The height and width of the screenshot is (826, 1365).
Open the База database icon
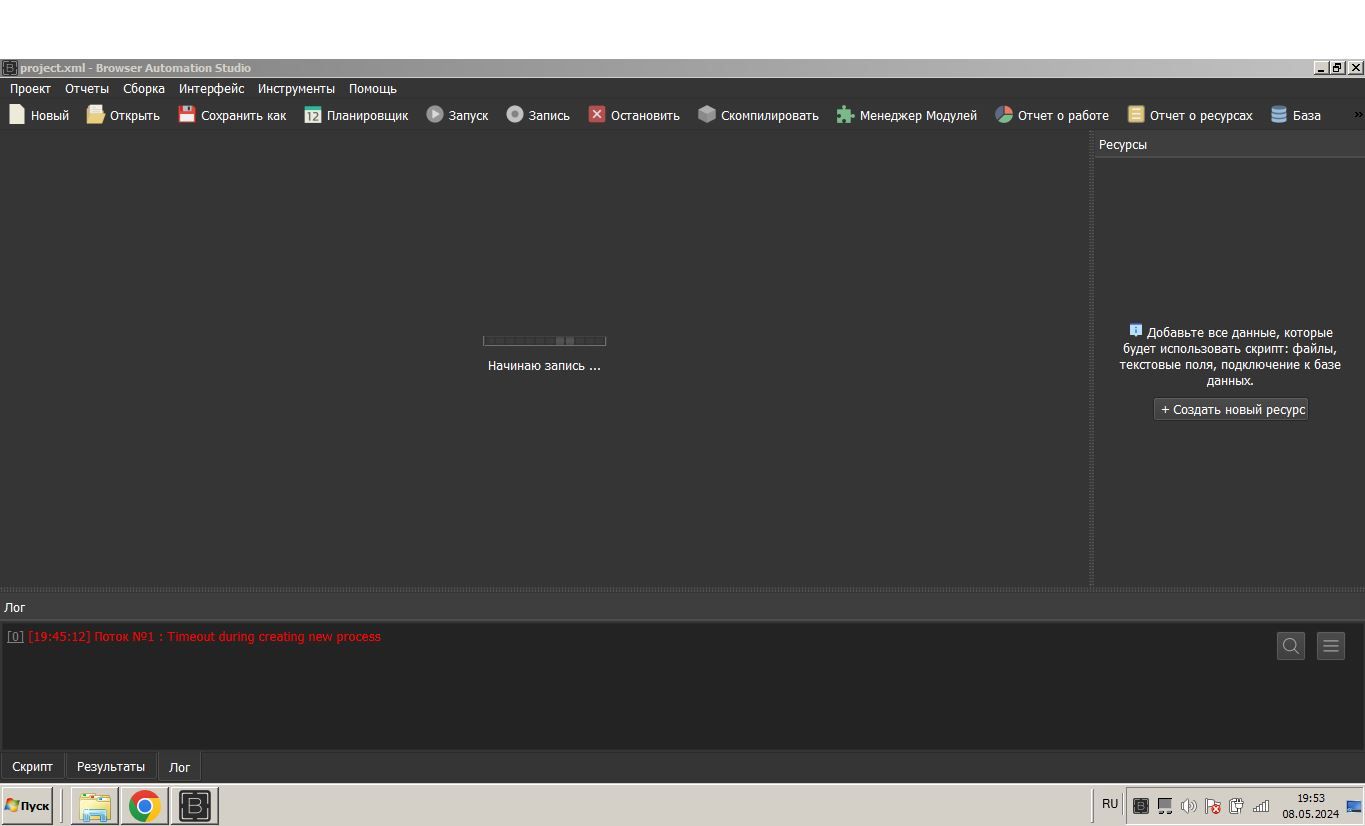(1279, 115)
